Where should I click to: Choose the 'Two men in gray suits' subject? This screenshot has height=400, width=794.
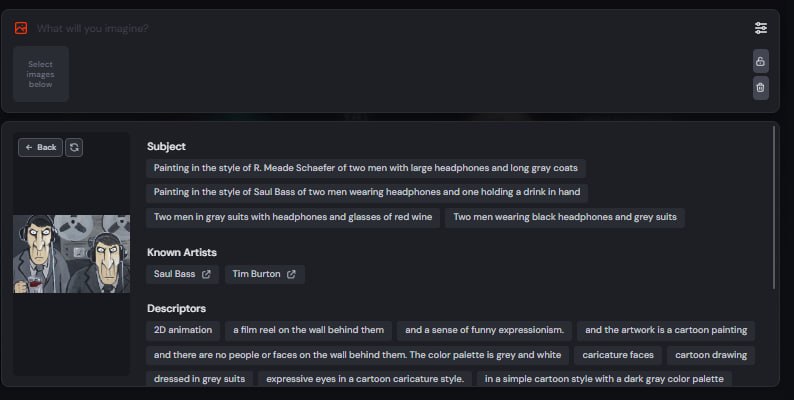coord(293,217)
